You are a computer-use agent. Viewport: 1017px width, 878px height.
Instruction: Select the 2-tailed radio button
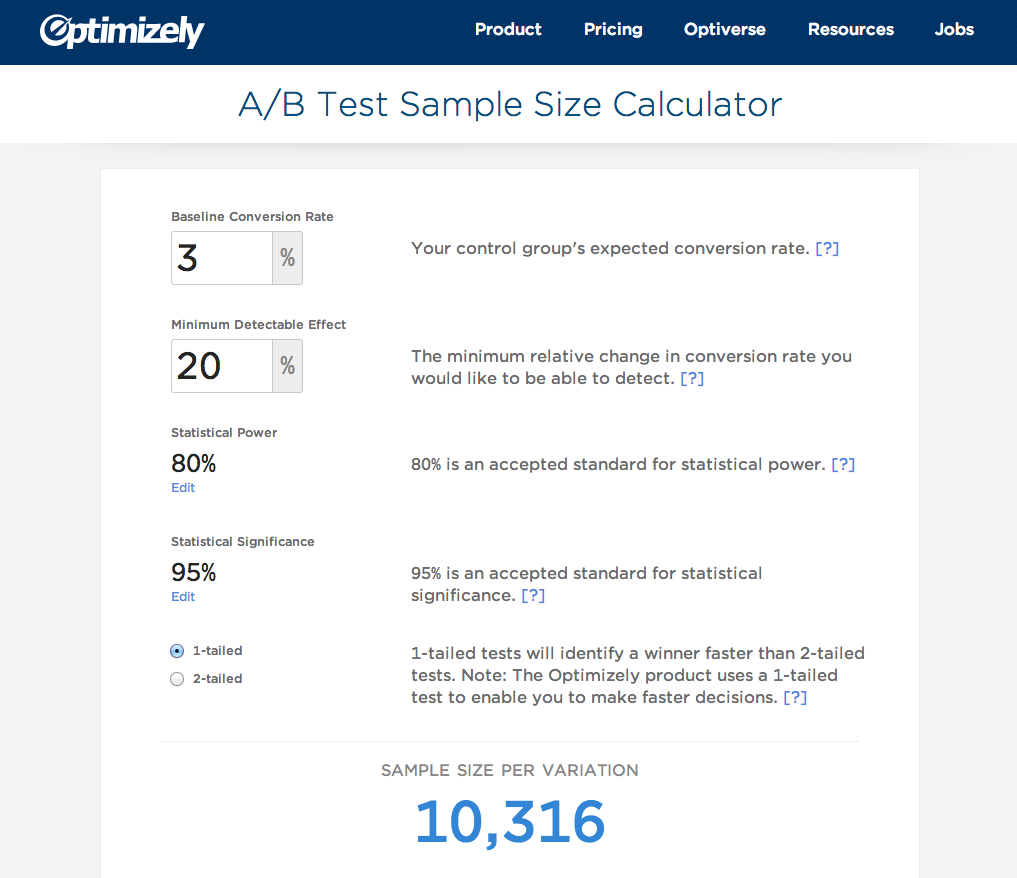click(176, 679)
